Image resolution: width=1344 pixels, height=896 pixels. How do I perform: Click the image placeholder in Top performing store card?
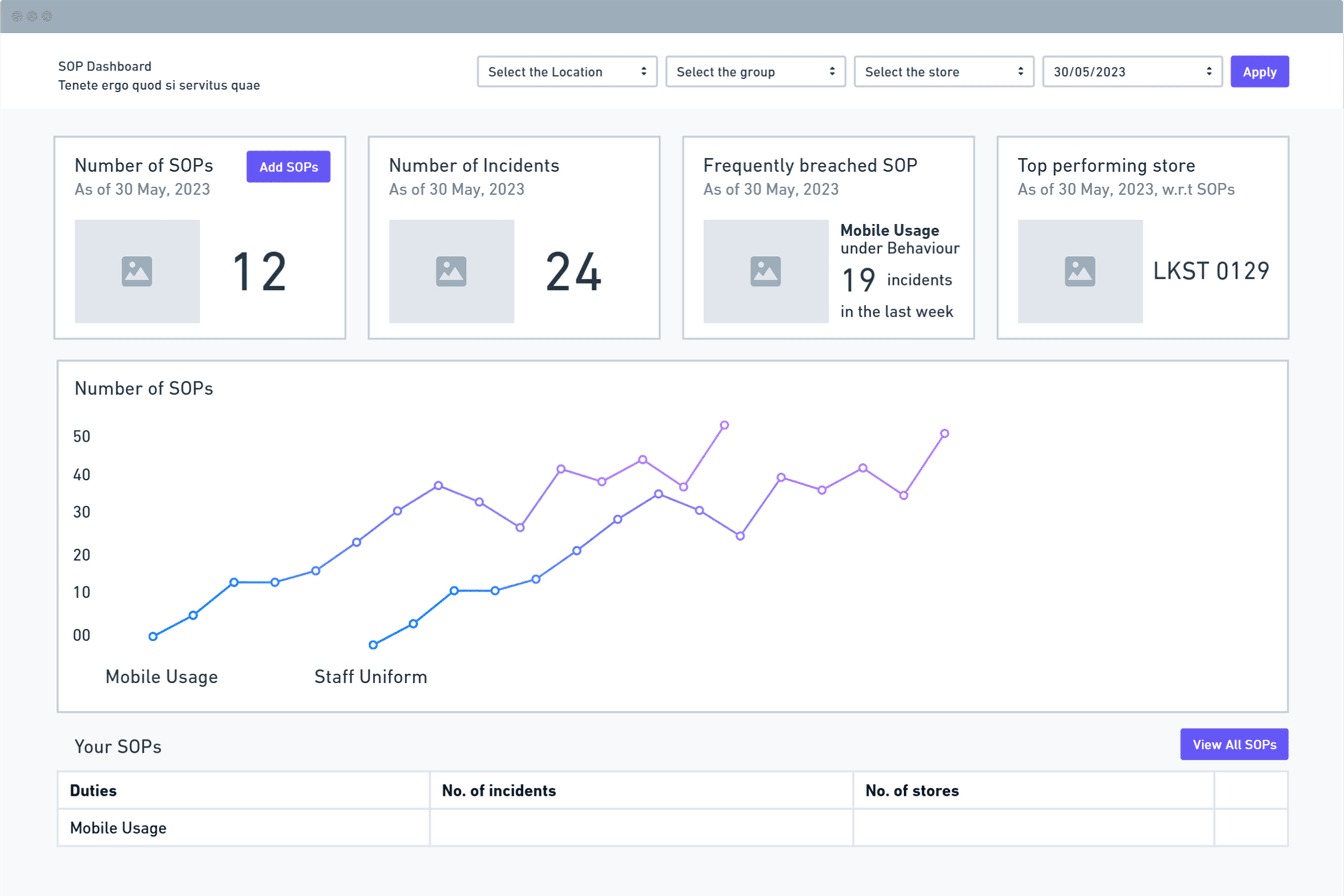coord(1080,271)
